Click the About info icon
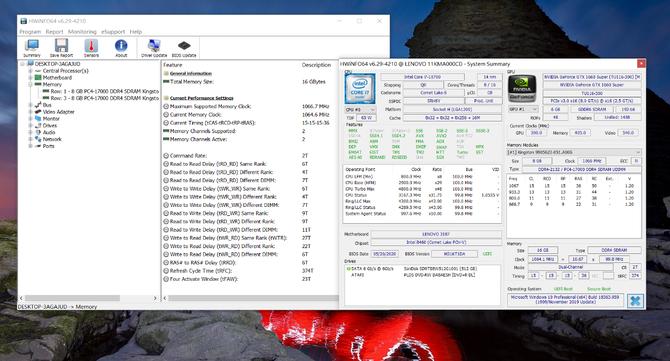This screenshot has width=670, height=361. coord(121,48)
